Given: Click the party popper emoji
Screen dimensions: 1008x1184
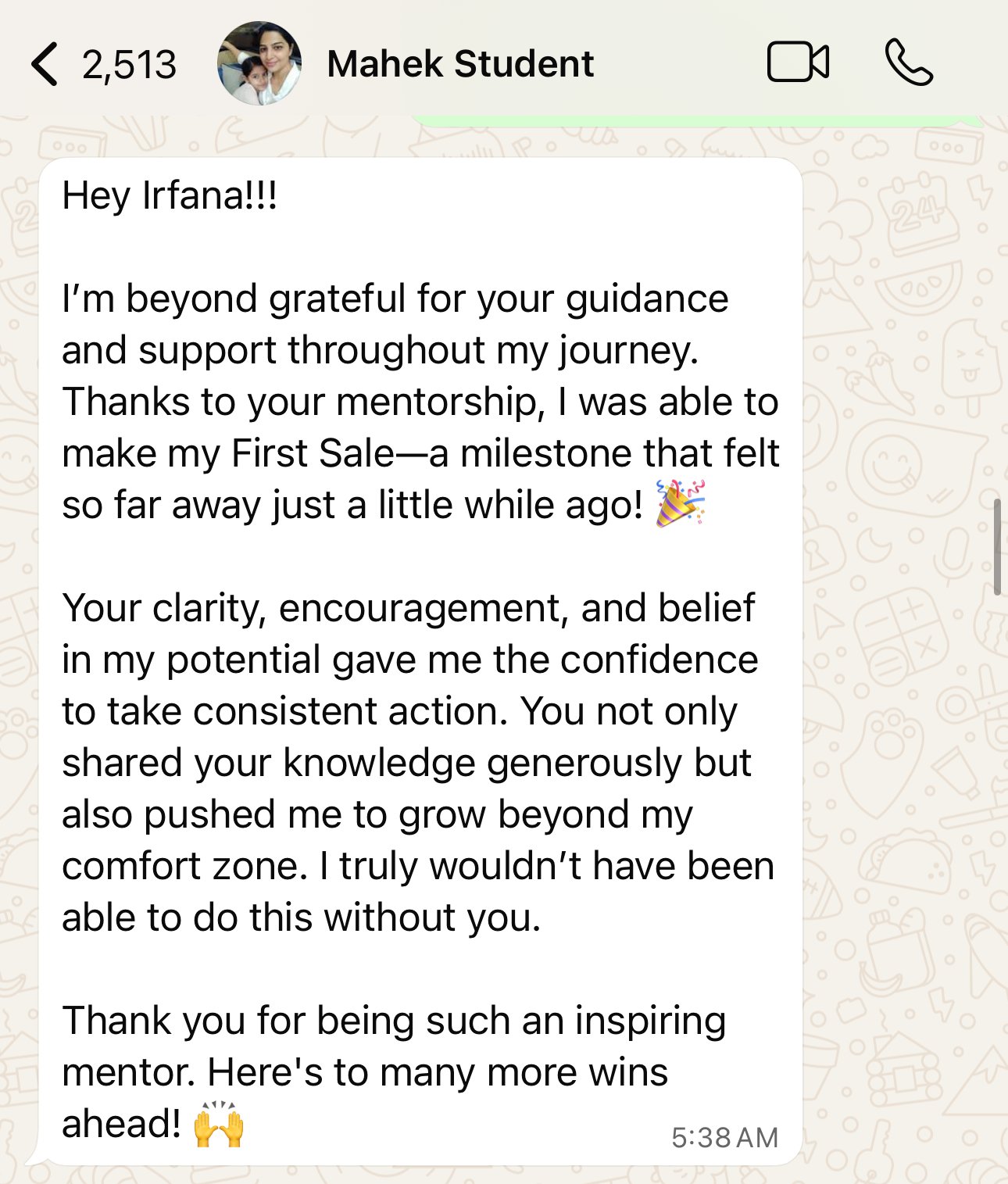Looking at the screenshot, I should point(680,503).
